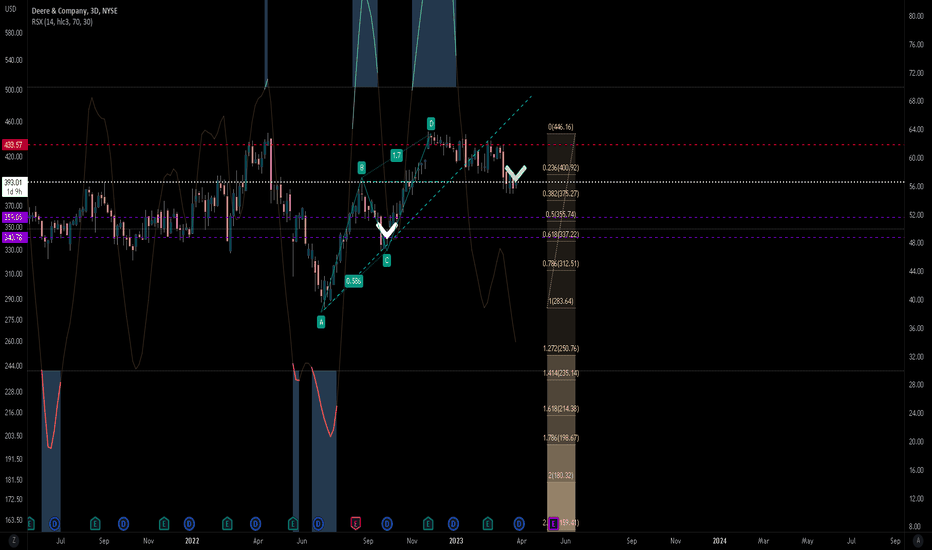The width and height of the screenshot is (932, 550).
Task: Open the USD currency selector
Action: (10, 9)
